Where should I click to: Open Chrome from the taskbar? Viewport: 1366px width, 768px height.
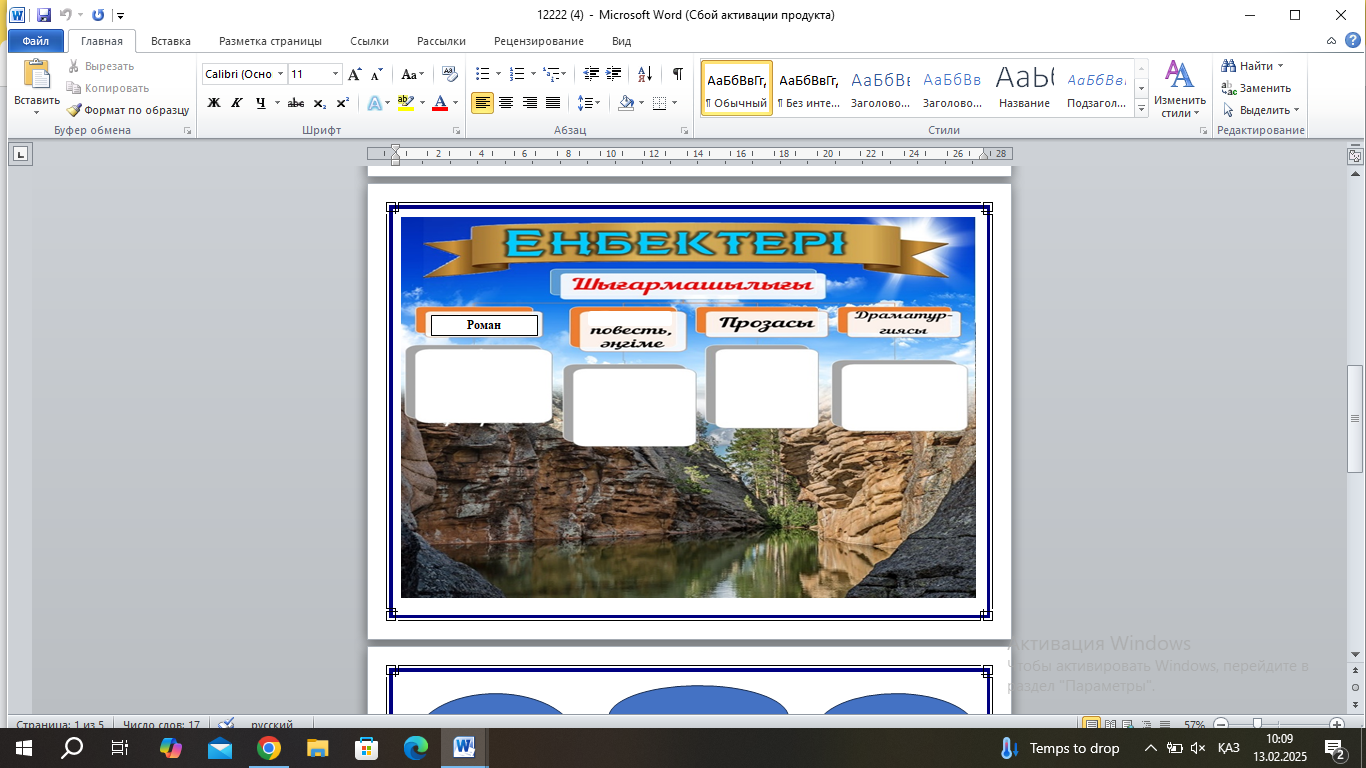click(268, 747)
